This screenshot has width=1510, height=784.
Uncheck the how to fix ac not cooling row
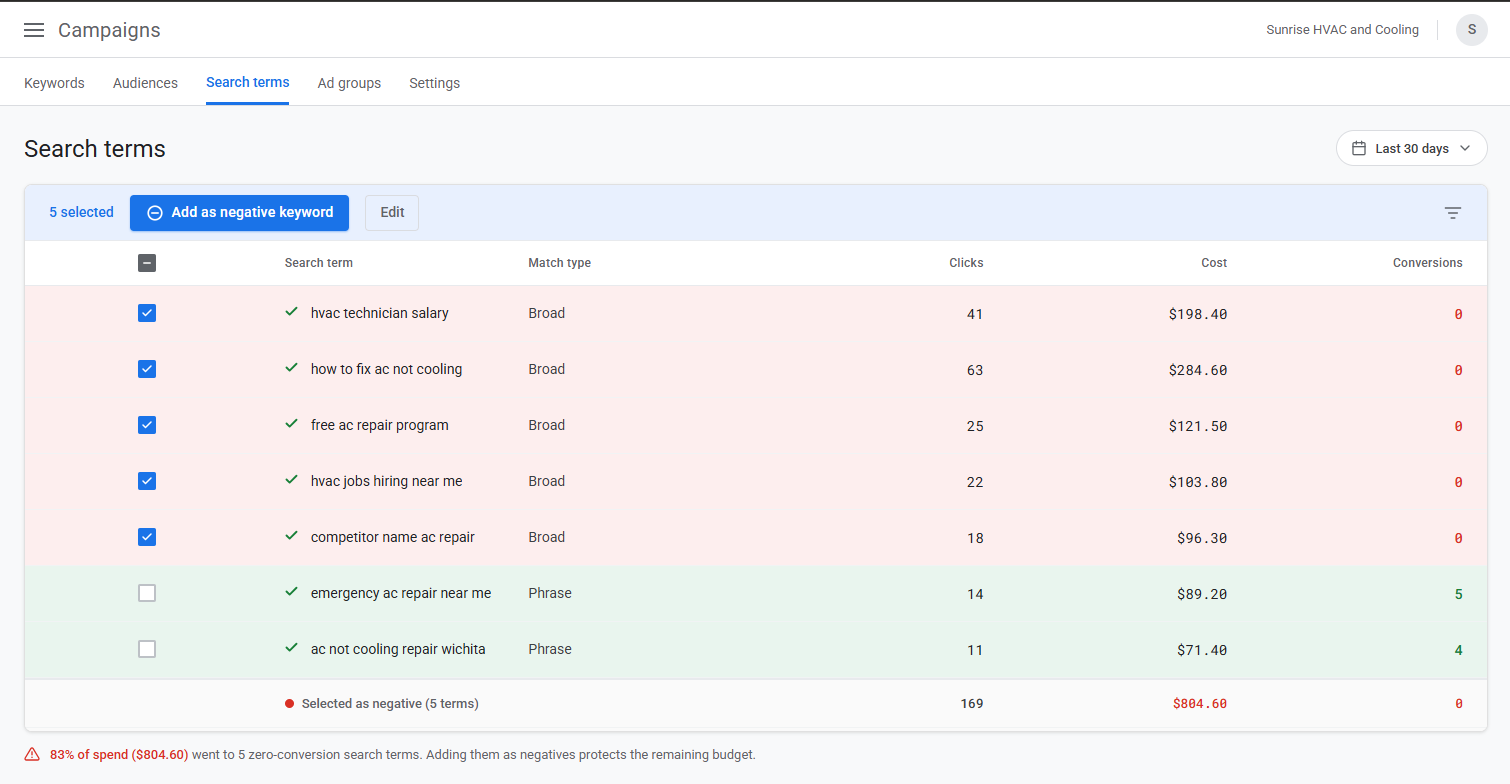(x=147, y=369)
